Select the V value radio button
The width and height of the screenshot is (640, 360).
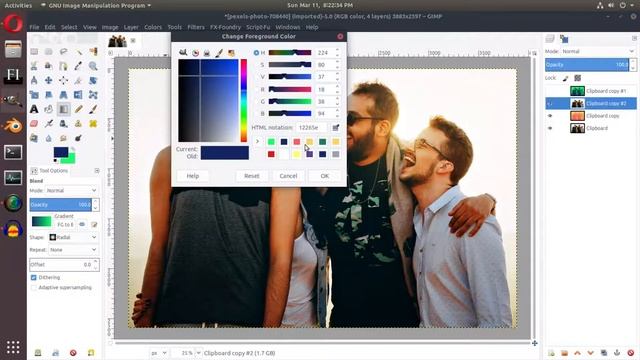pos(256,77)
